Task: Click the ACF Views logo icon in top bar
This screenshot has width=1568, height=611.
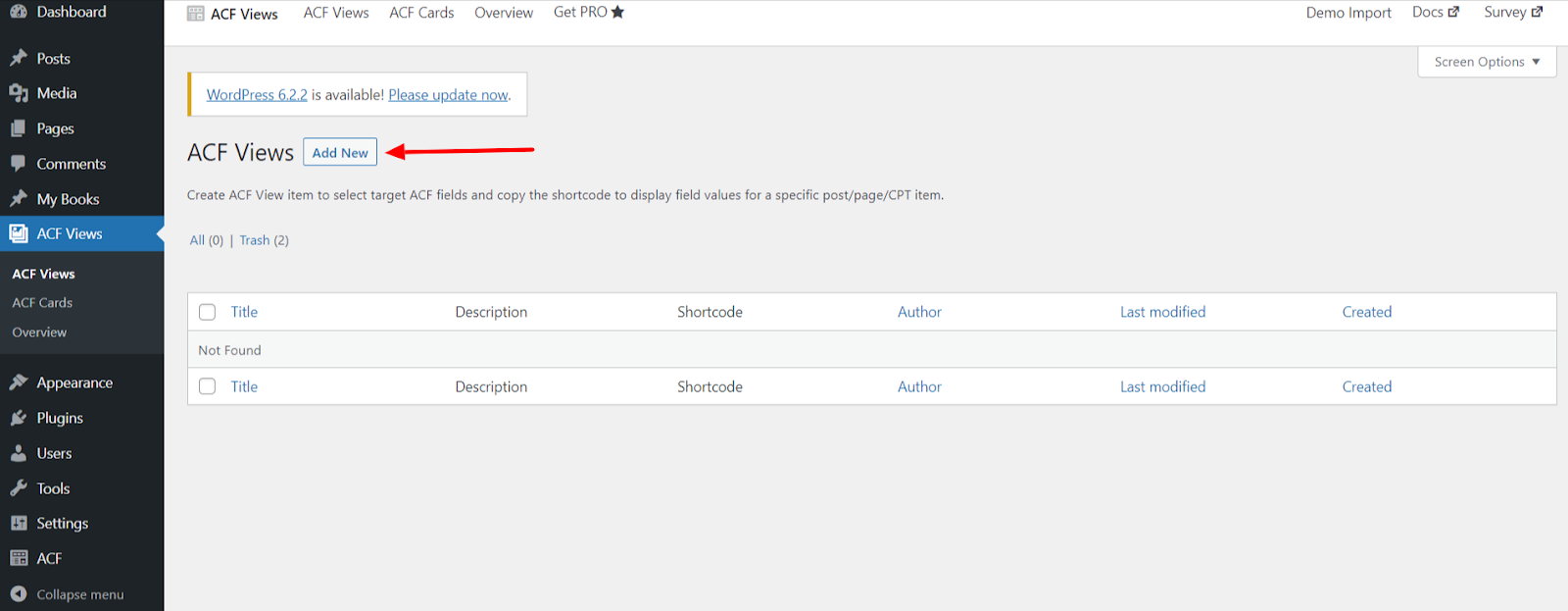Action: pos(195,14)
